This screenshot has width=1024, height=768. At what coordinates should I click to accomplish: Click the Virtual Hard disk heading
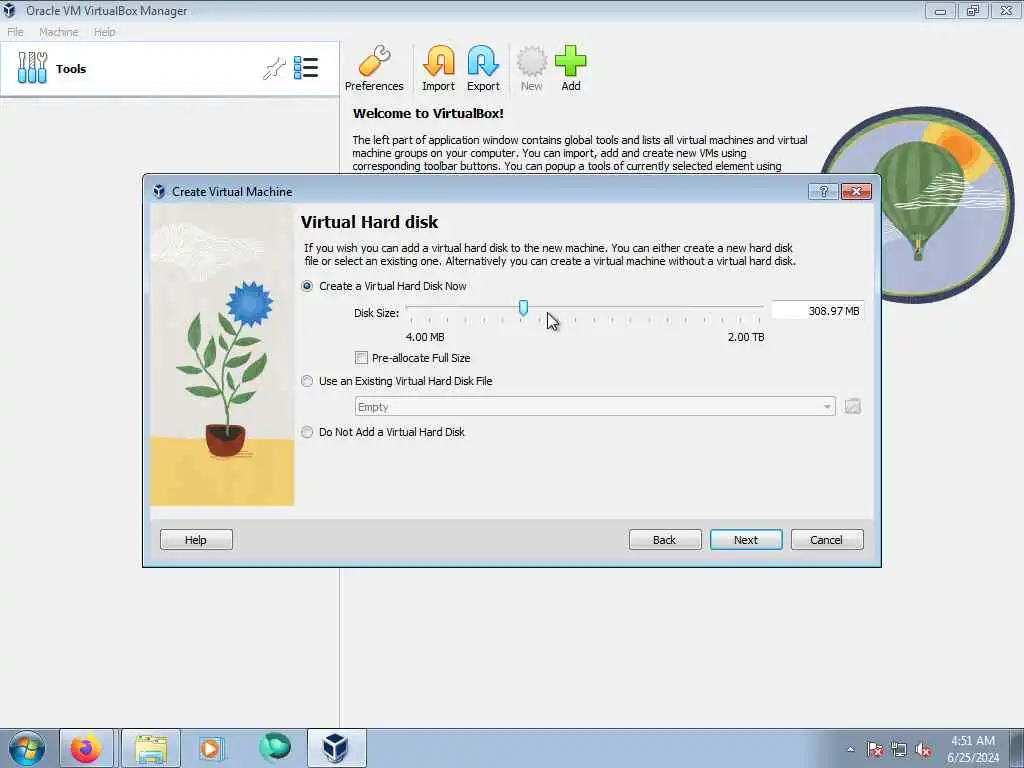370,222
